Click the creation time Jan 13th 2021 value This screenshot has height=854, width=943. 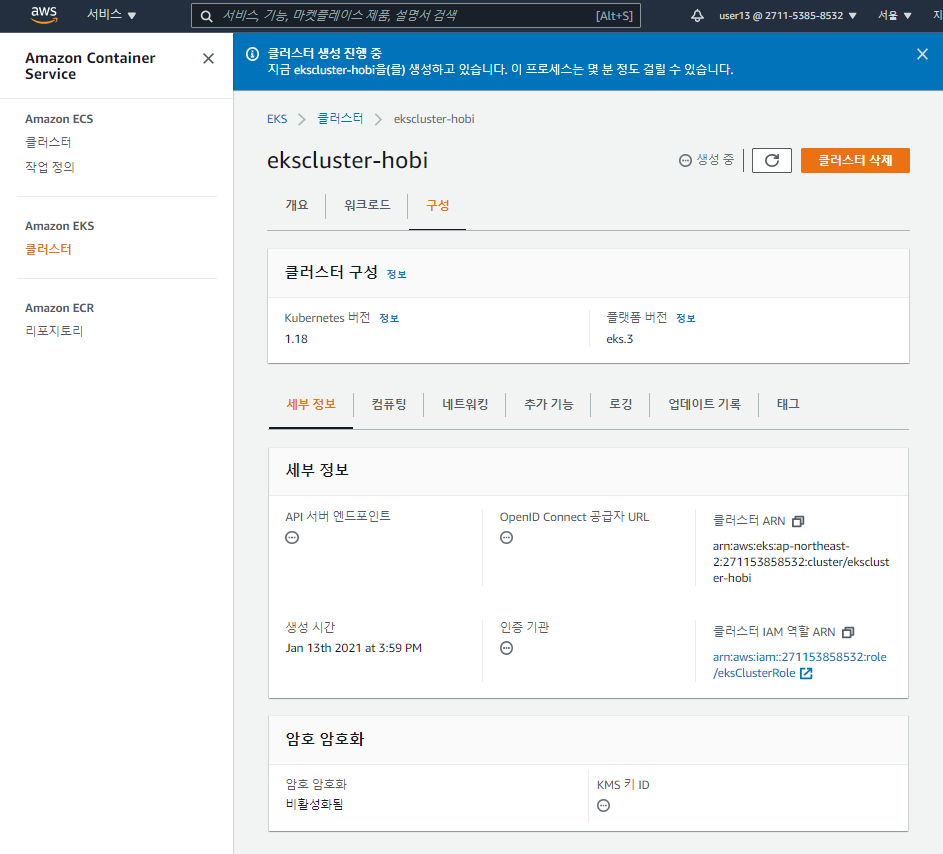coord(354,648)
